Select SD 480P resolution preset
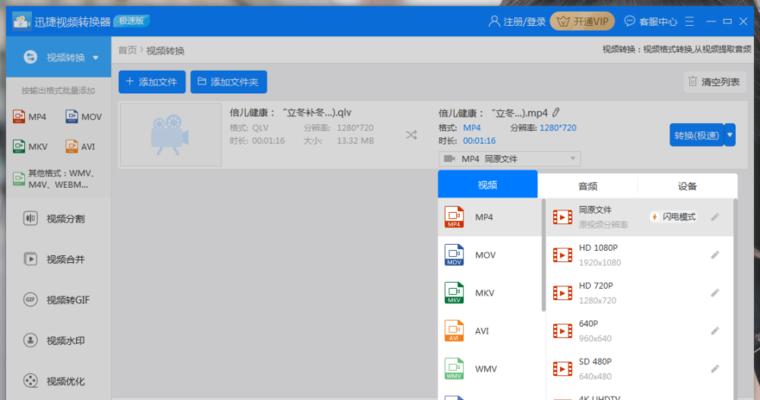 click(x=640, y=369)
